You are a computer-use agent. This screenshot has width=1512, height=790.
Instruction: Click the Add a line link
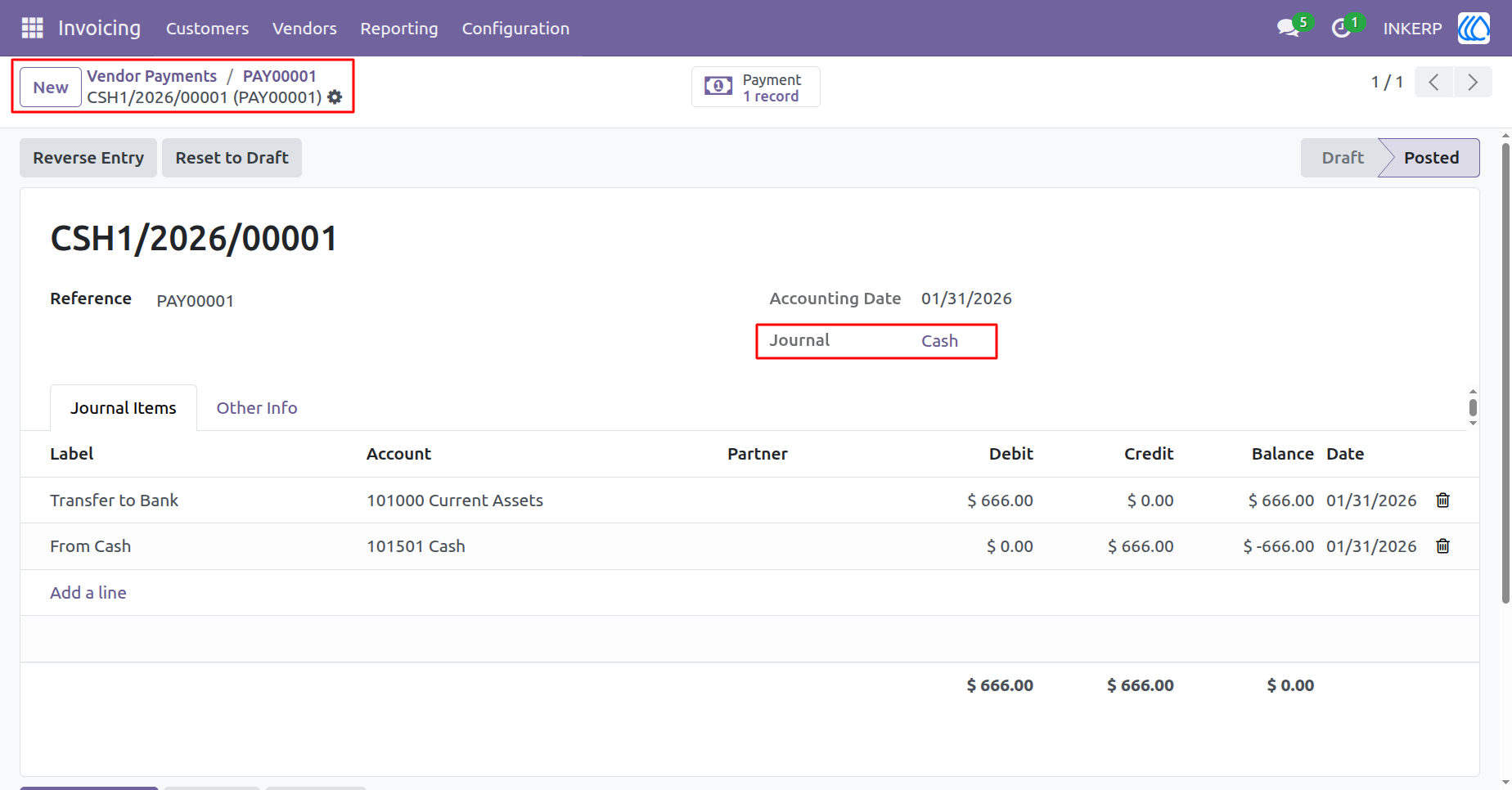click(88, 593)
